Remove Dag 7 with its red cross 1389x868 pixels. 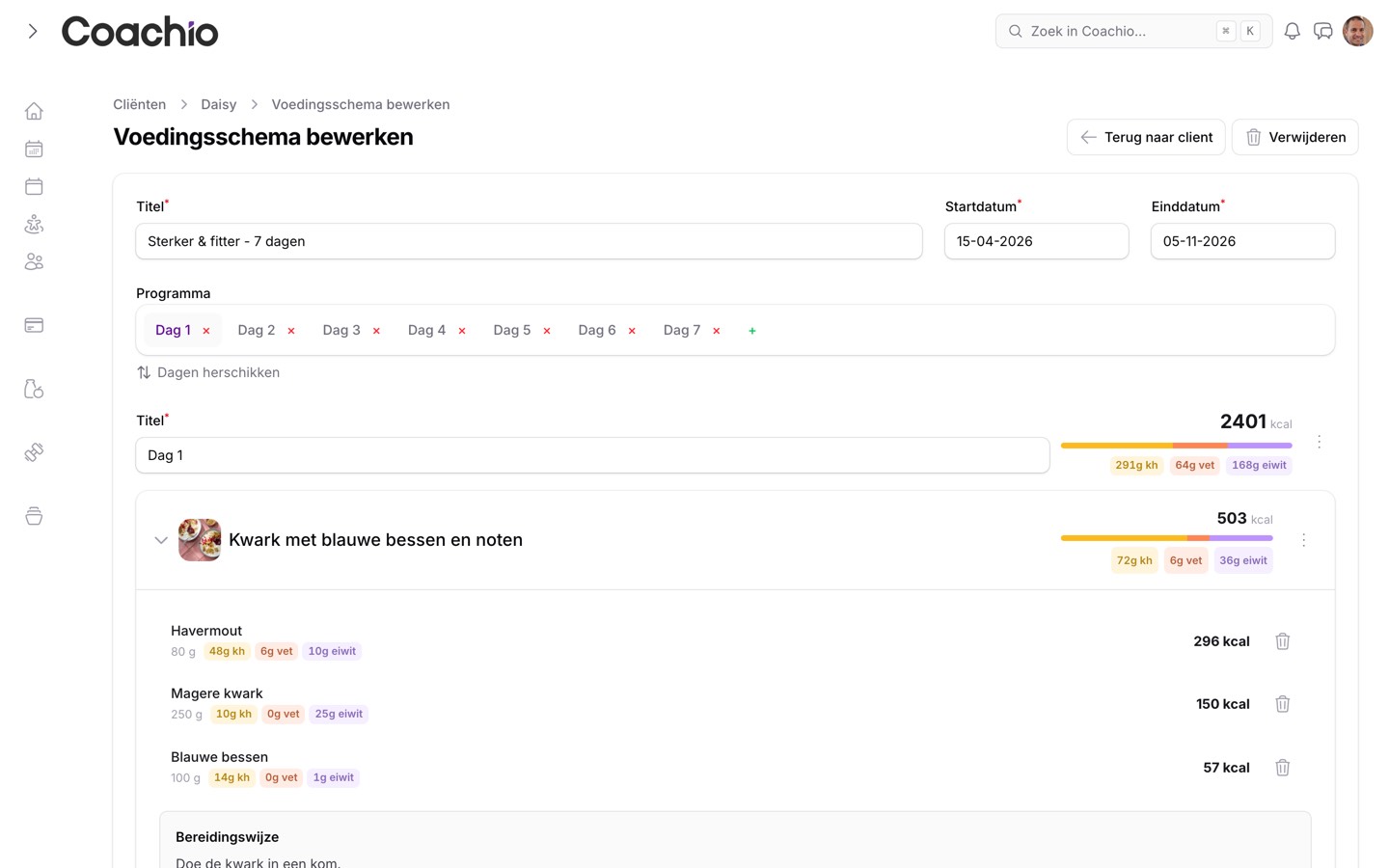[717, 331]
